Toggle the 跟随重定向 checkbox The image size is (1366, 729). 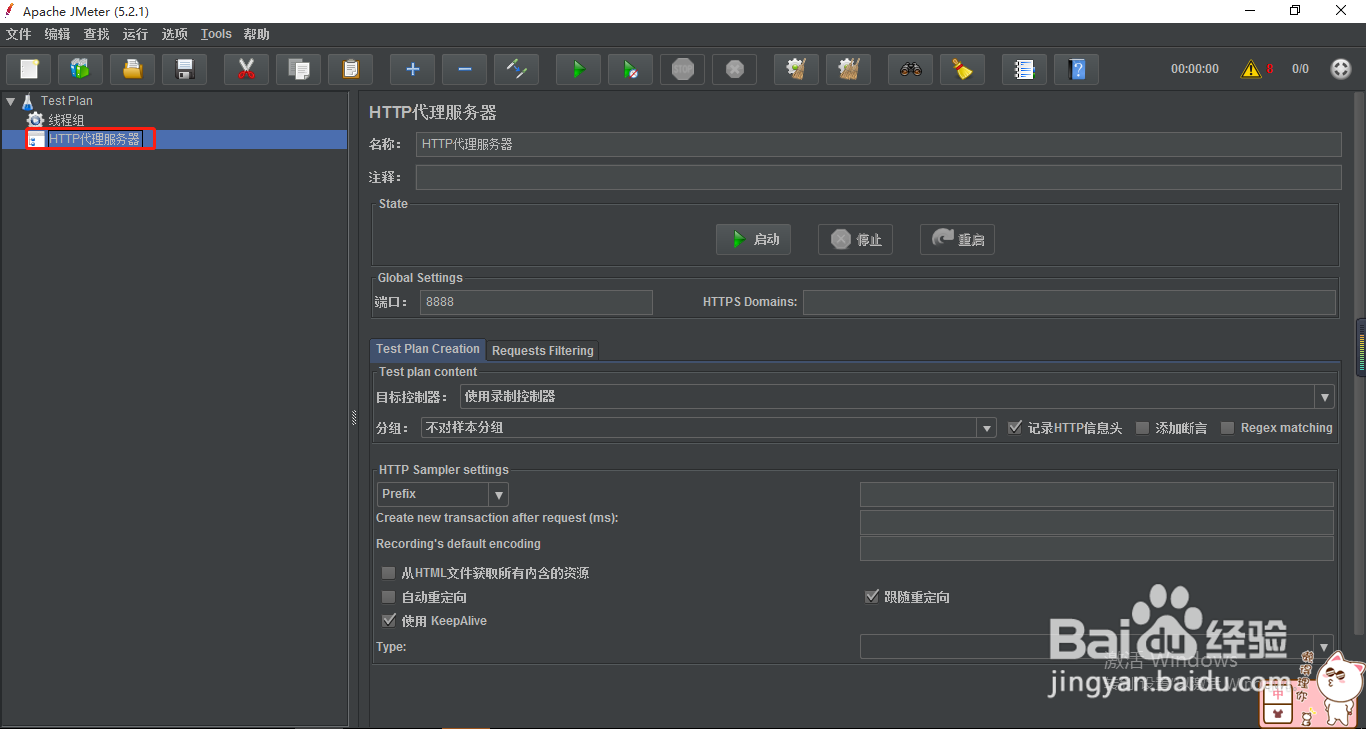[871, 597]
